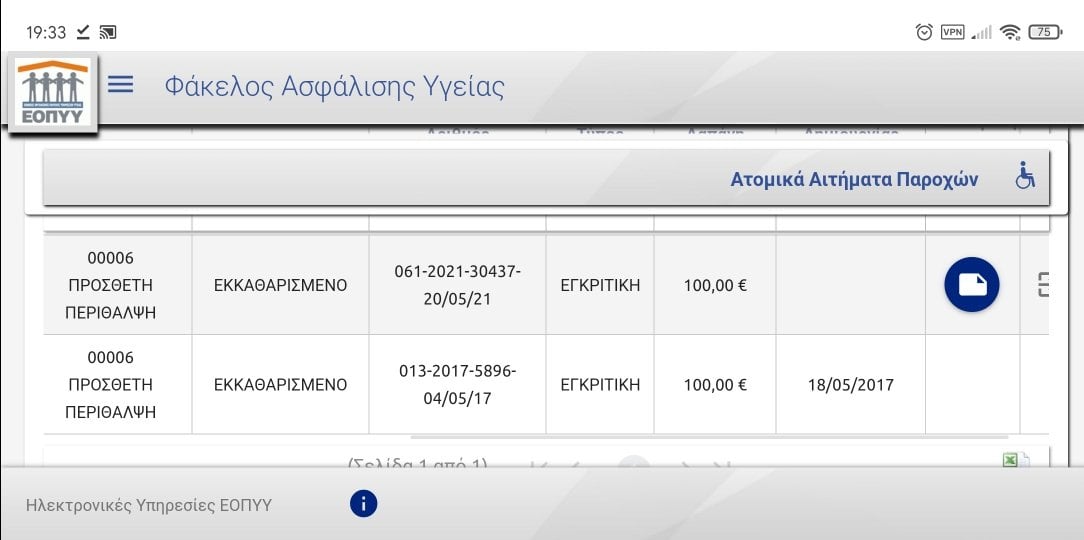The width and height of the screenshot is (1084, 540).
Task: Collapse the Ατομικά Αιτήματα Παροχών panel
Action: (546, 178)
